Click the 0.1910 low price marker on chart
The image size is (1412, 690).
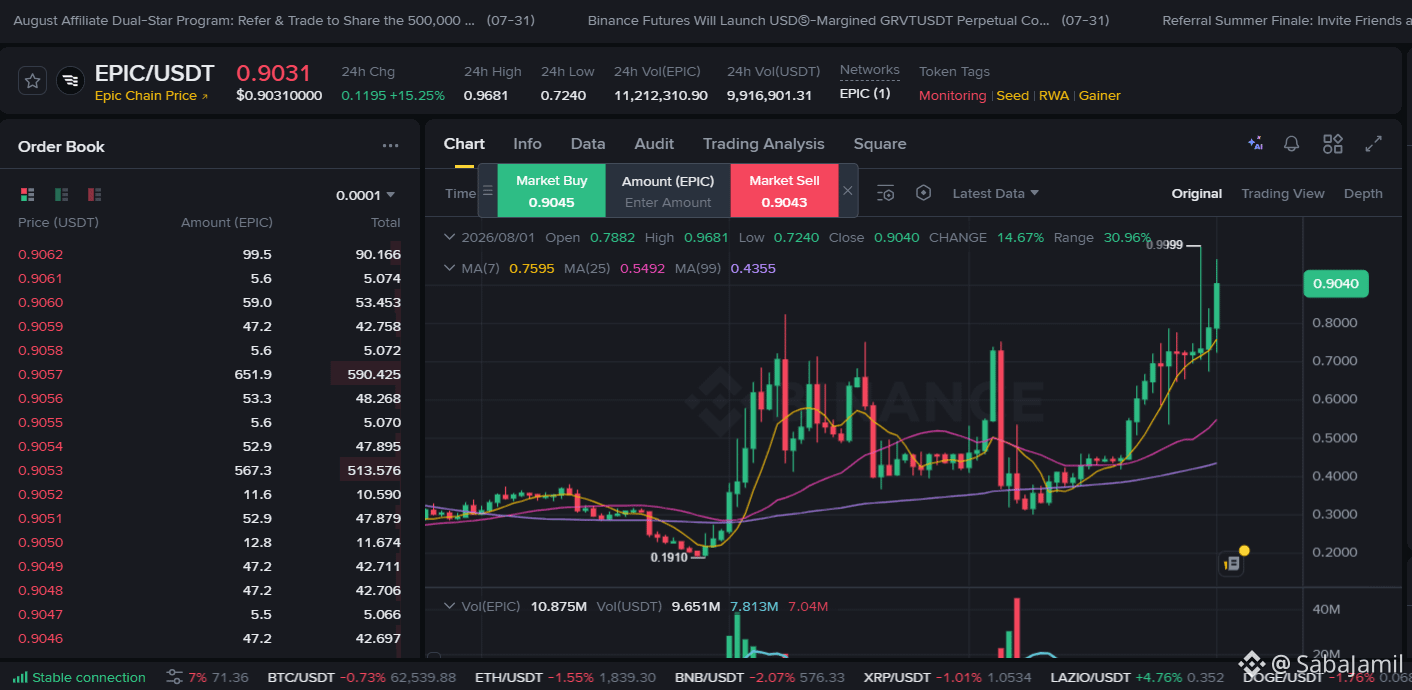(669, 557)
